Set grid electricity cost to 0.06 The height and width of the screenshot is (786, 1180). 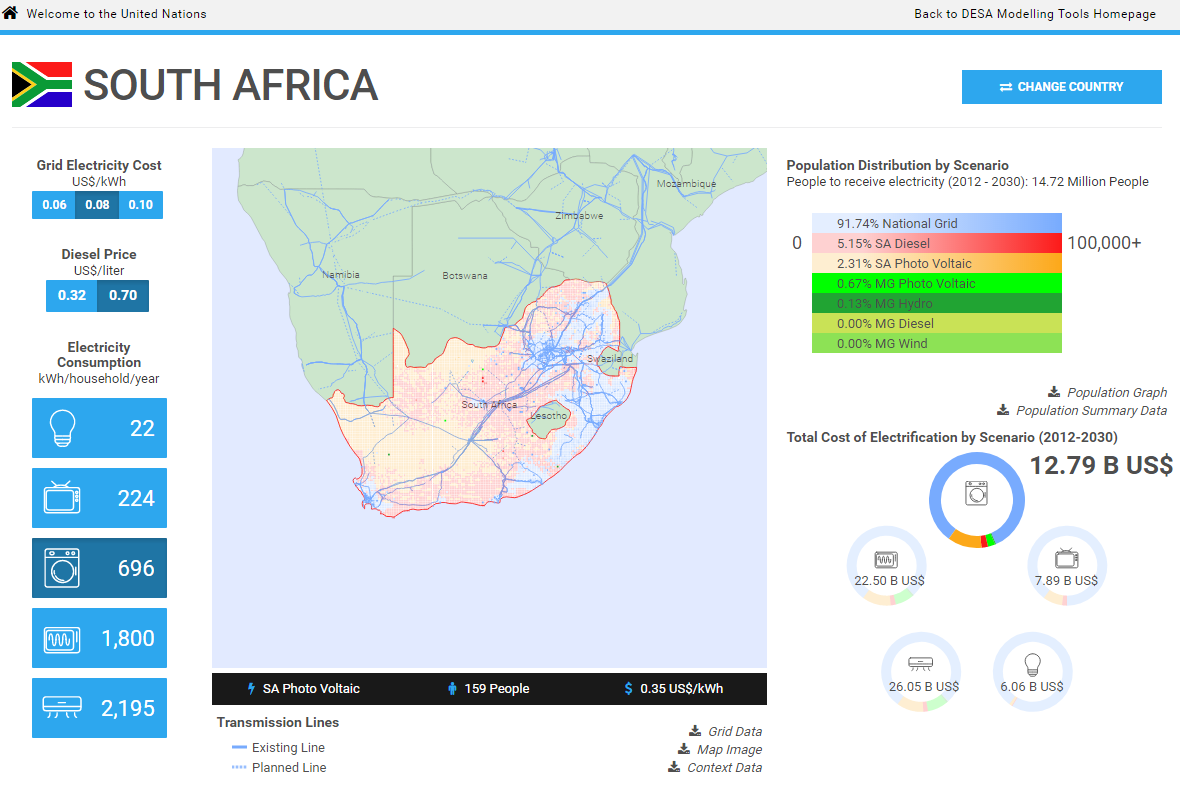(54, 205)
